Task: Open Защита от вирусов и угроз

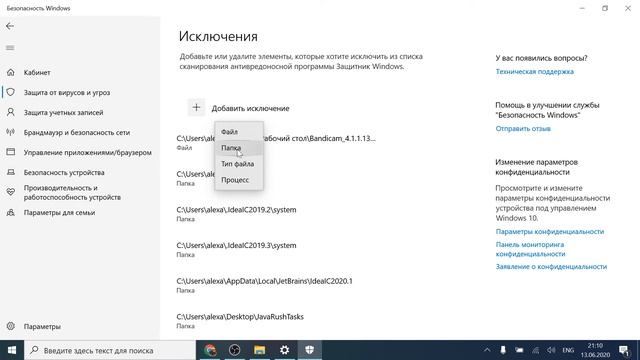Action: pyautogui.click(x=67, y=92)
